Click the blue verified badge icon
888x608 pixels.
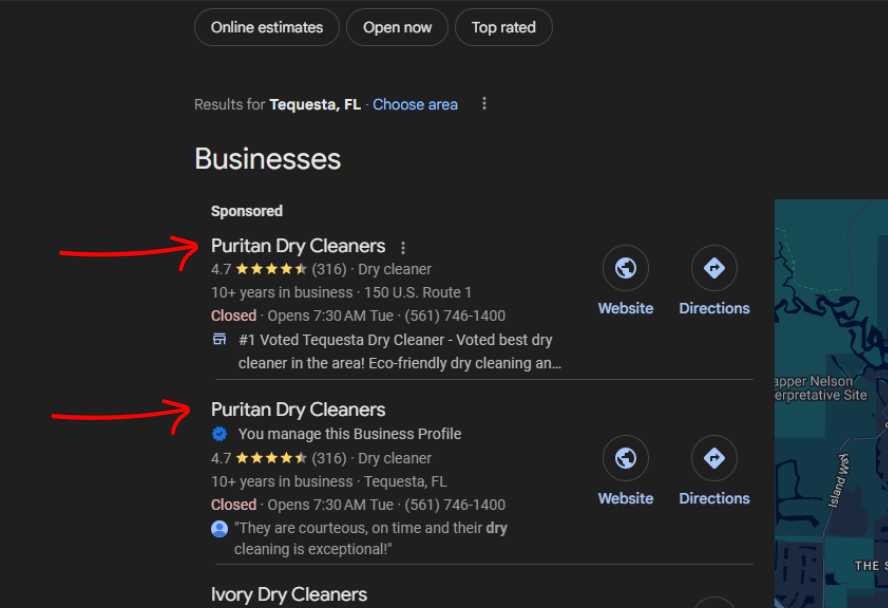click(x=220, y=434)
